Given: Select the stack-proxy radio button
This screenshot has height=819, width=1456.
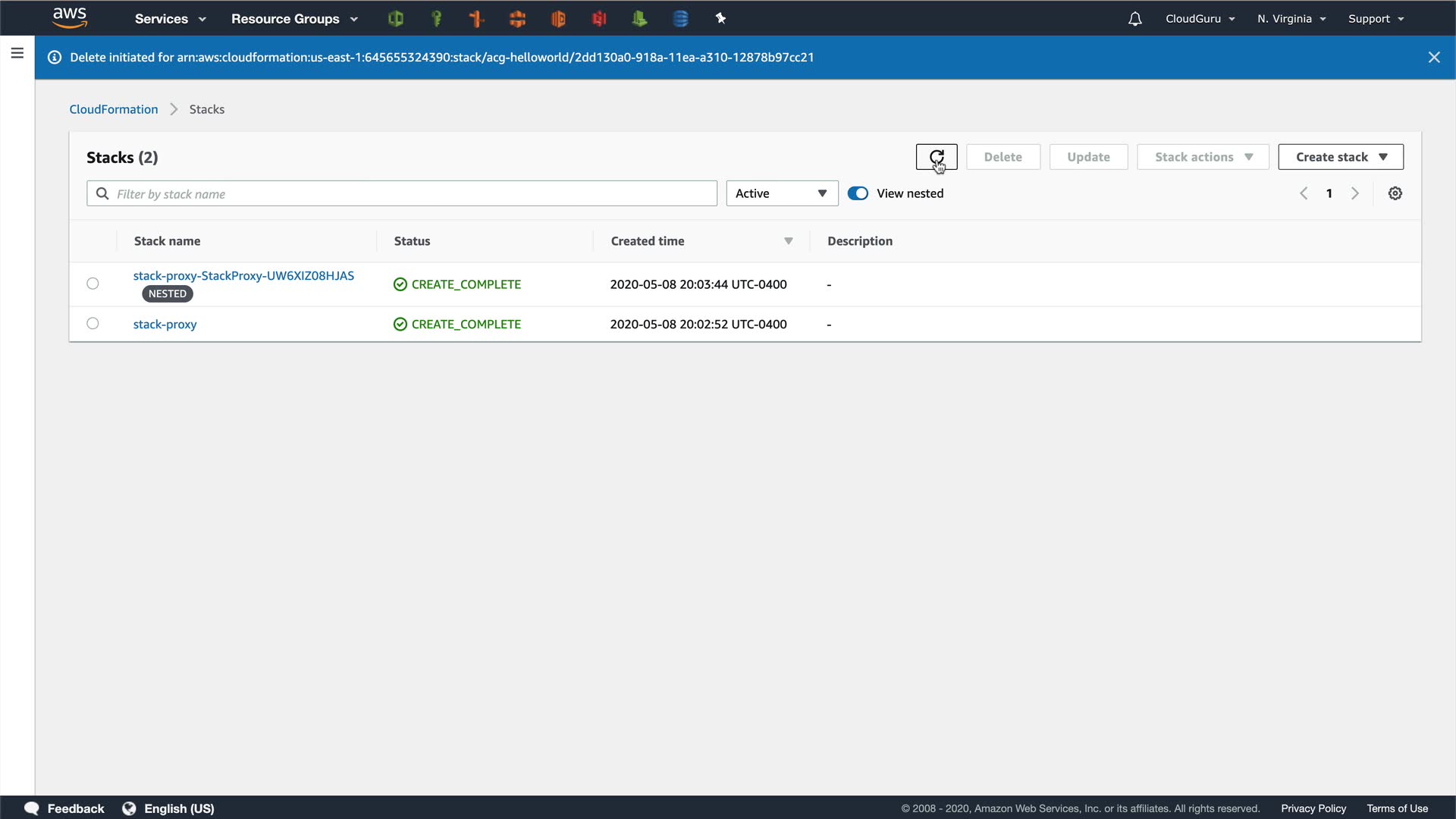Looking at the screenshot, I should (93, 324).
